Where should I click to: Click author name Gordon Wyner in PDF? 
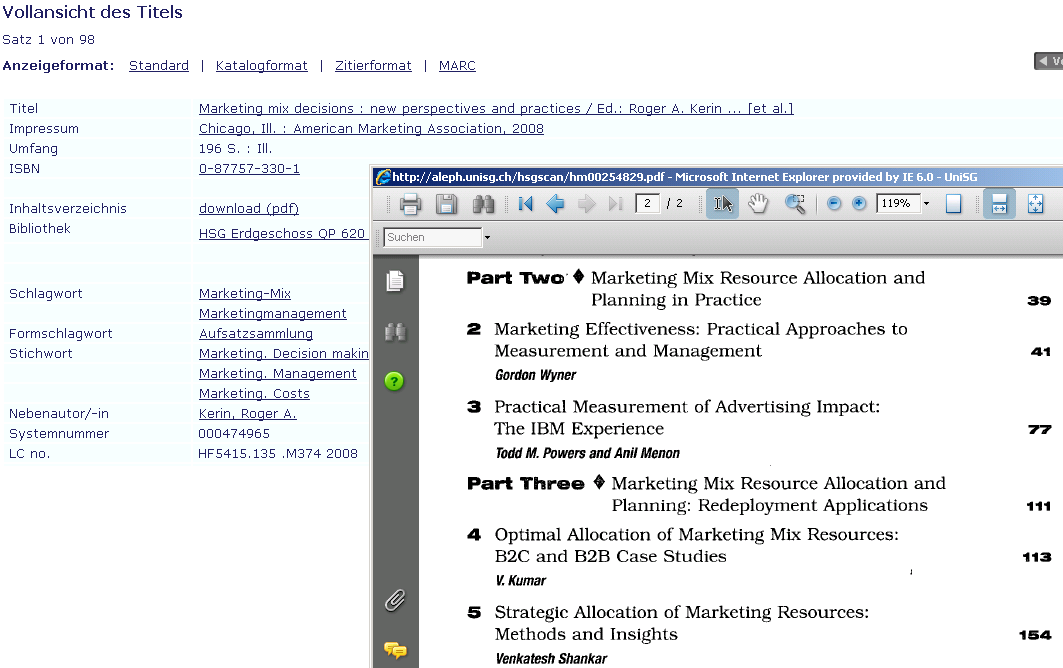pos(536,375)
